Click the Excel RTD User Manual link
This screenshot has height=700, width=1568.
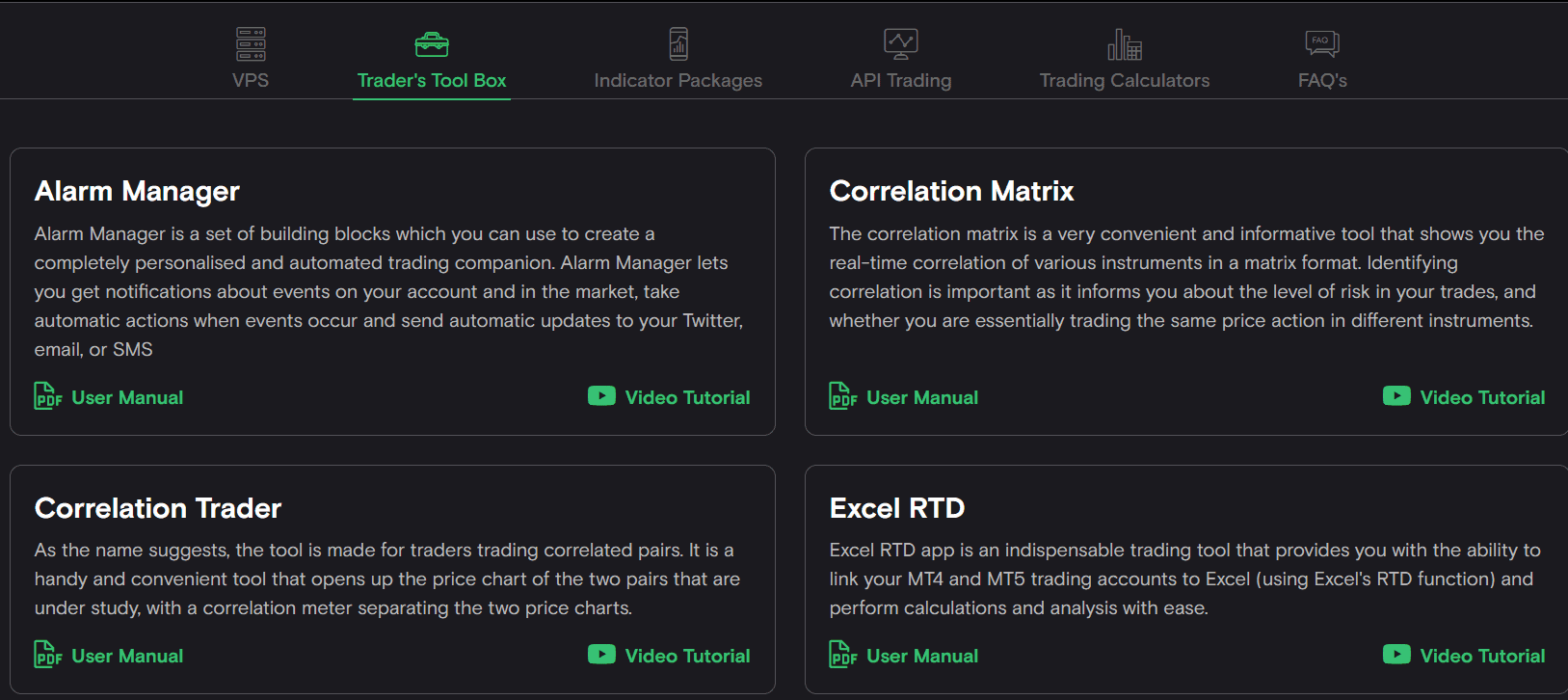point(921,655)
